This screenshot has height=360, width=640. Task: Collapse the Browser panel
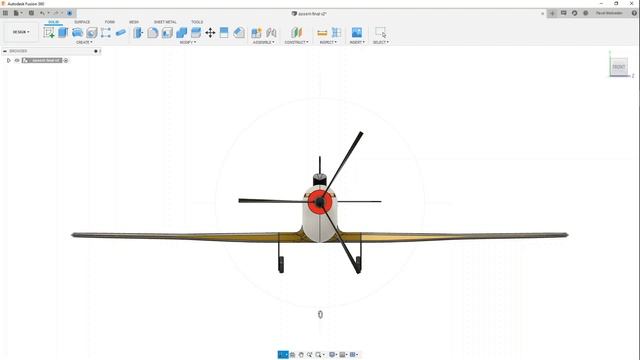(x=5, y=51)
